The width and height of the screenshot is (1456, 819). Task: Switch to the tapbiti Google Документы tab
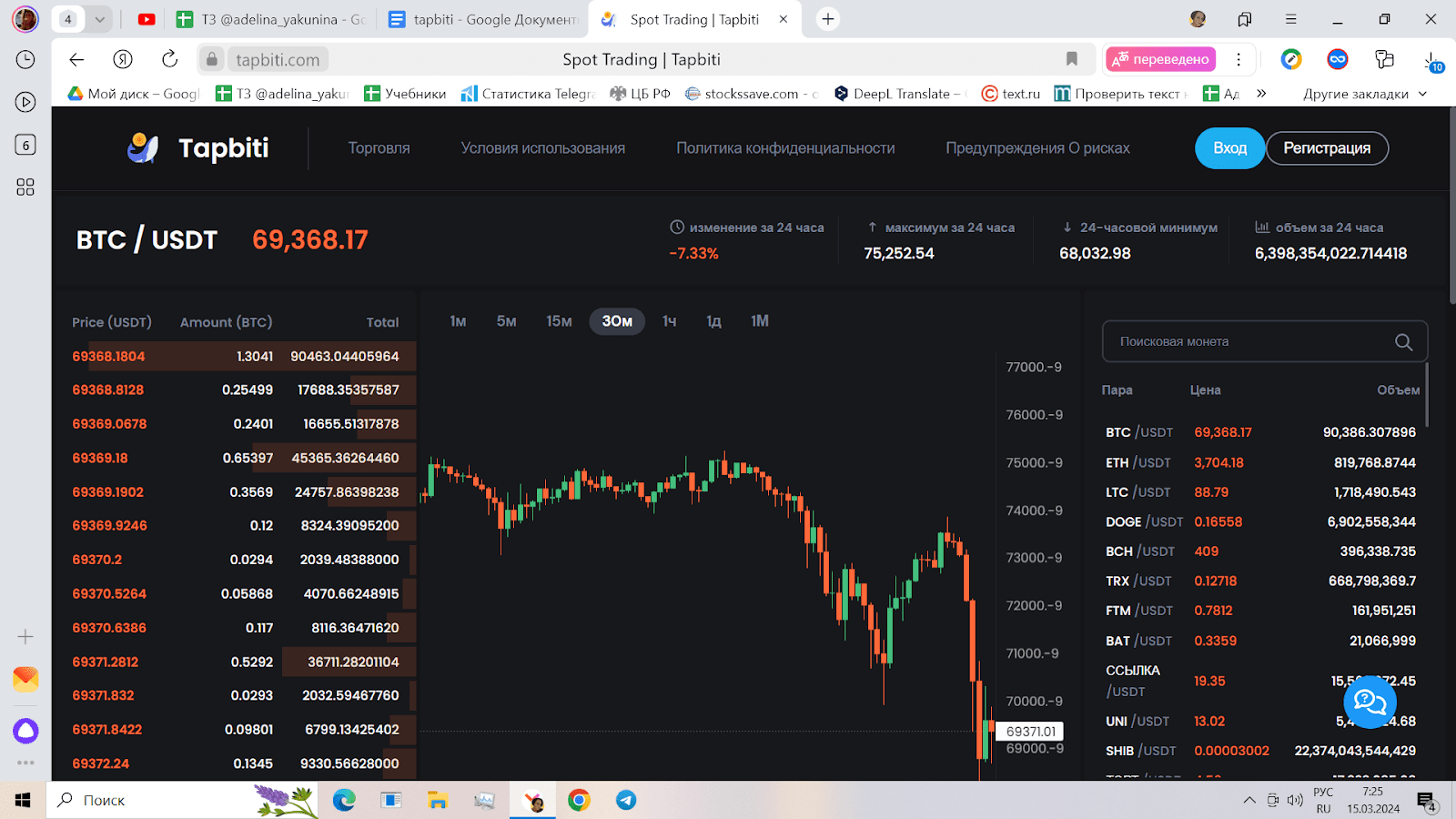pos(482,19)
